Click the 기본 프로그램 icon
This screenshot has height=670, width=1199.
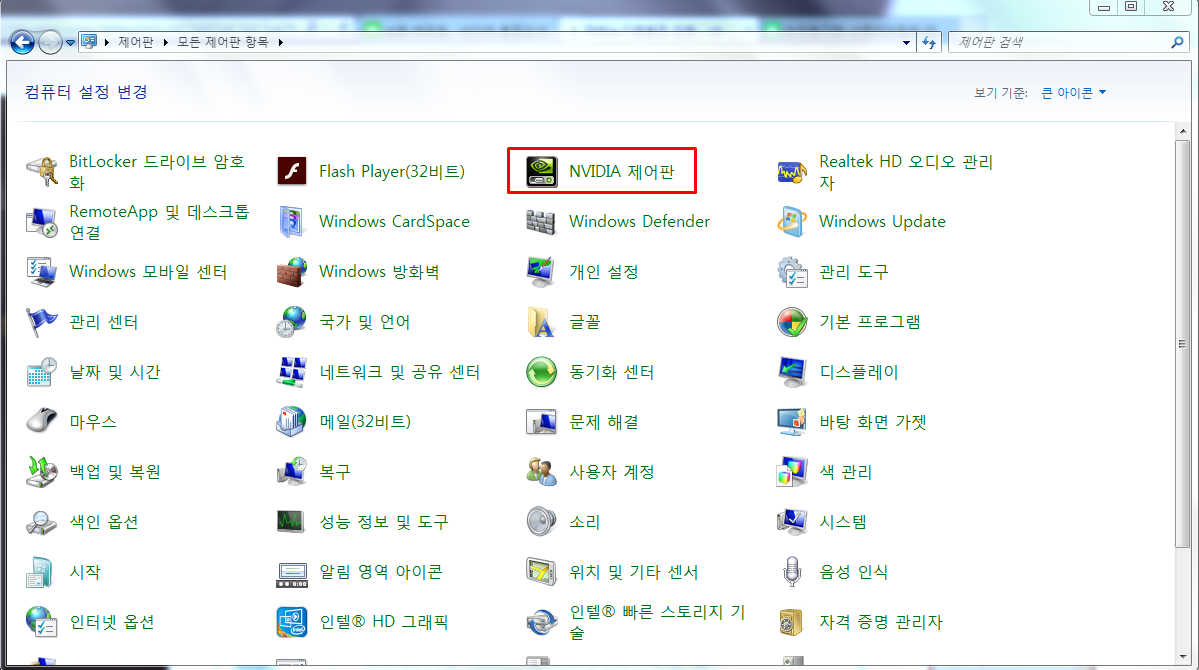[791, 322]
